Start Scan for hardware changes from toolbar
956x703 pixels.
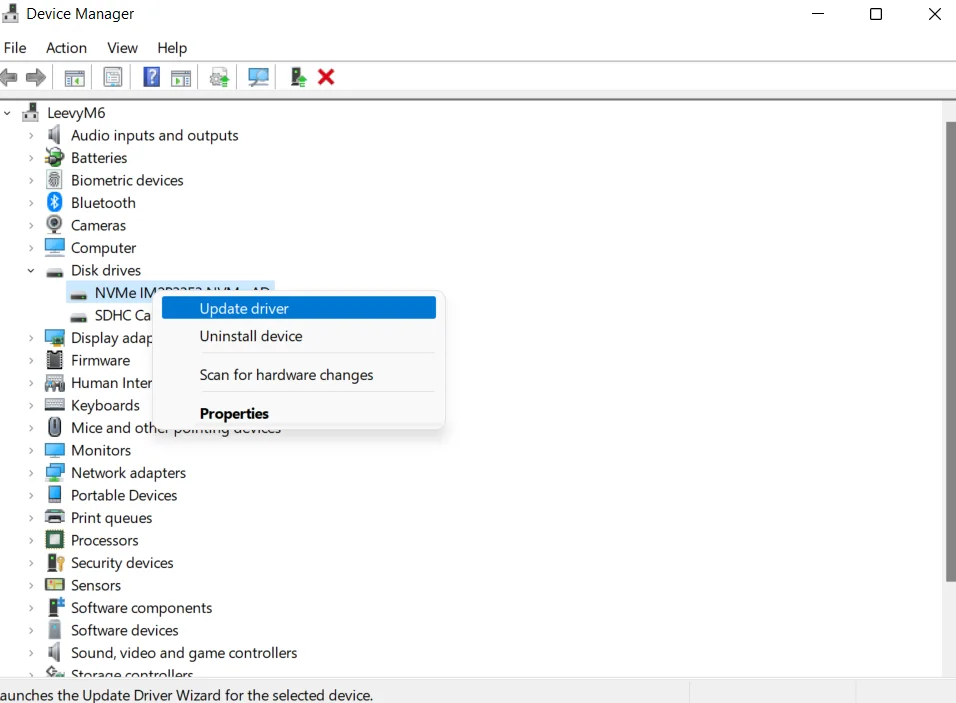coord(258,77)
